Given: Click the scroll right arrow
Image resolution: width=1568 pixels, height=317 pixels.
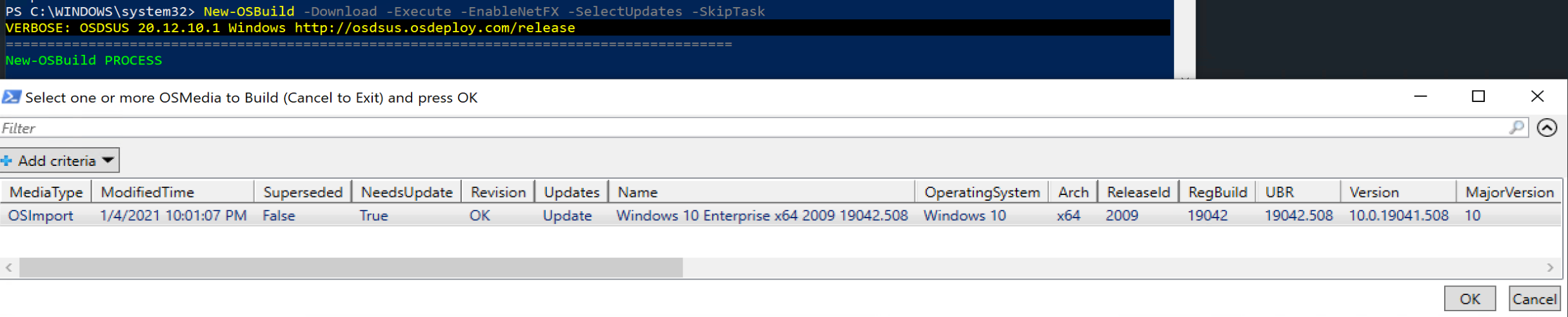Looking at the screenshot, I should coord(1550,267).
